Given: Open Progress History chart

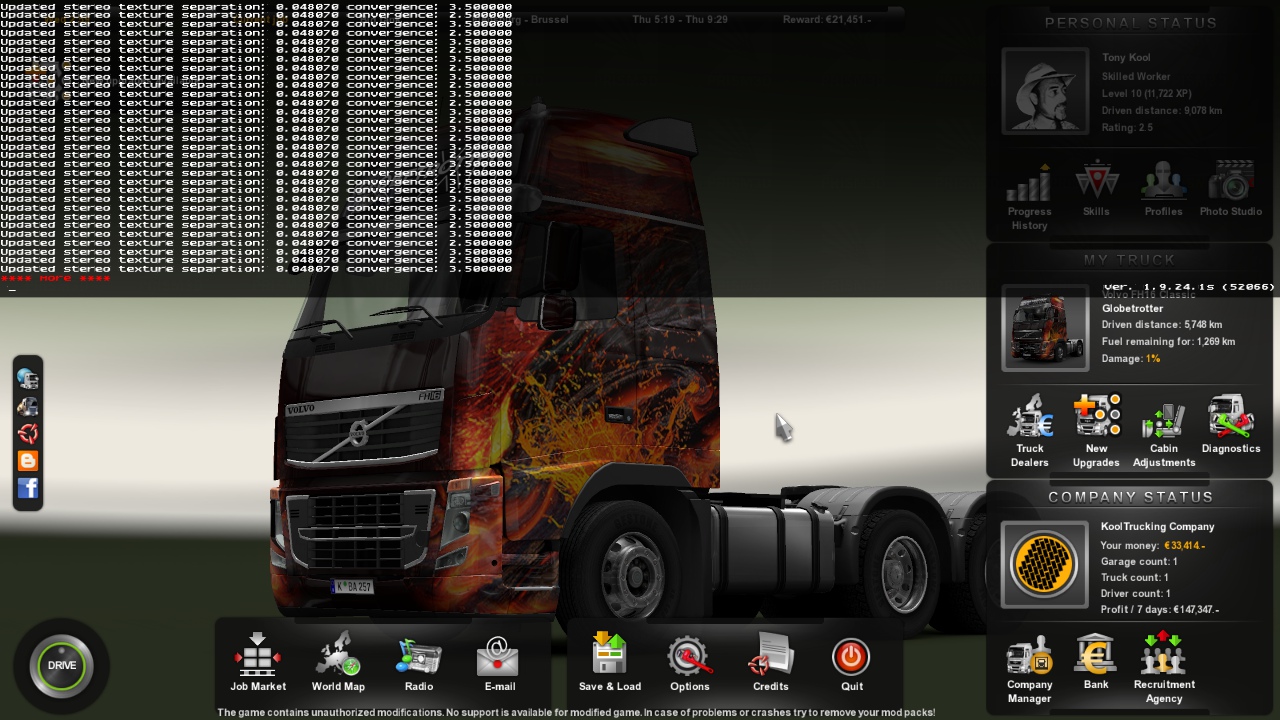Looking at the screenshot, I should (1029, 197).
